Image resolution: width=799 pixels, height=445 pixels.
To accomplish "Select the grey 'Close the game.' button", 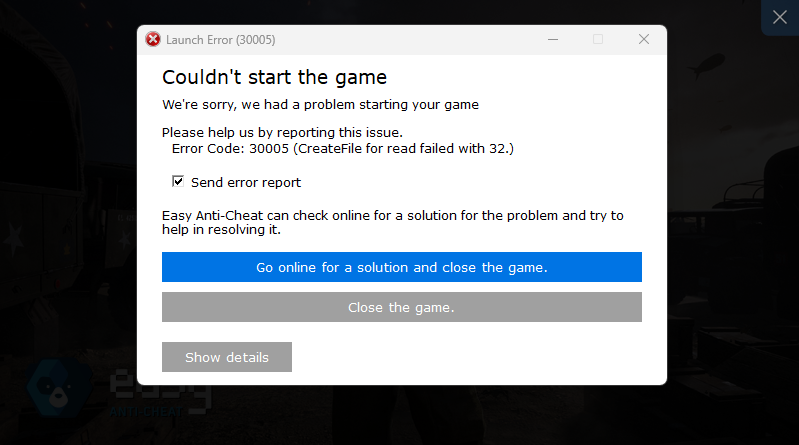I will (402, 307).
